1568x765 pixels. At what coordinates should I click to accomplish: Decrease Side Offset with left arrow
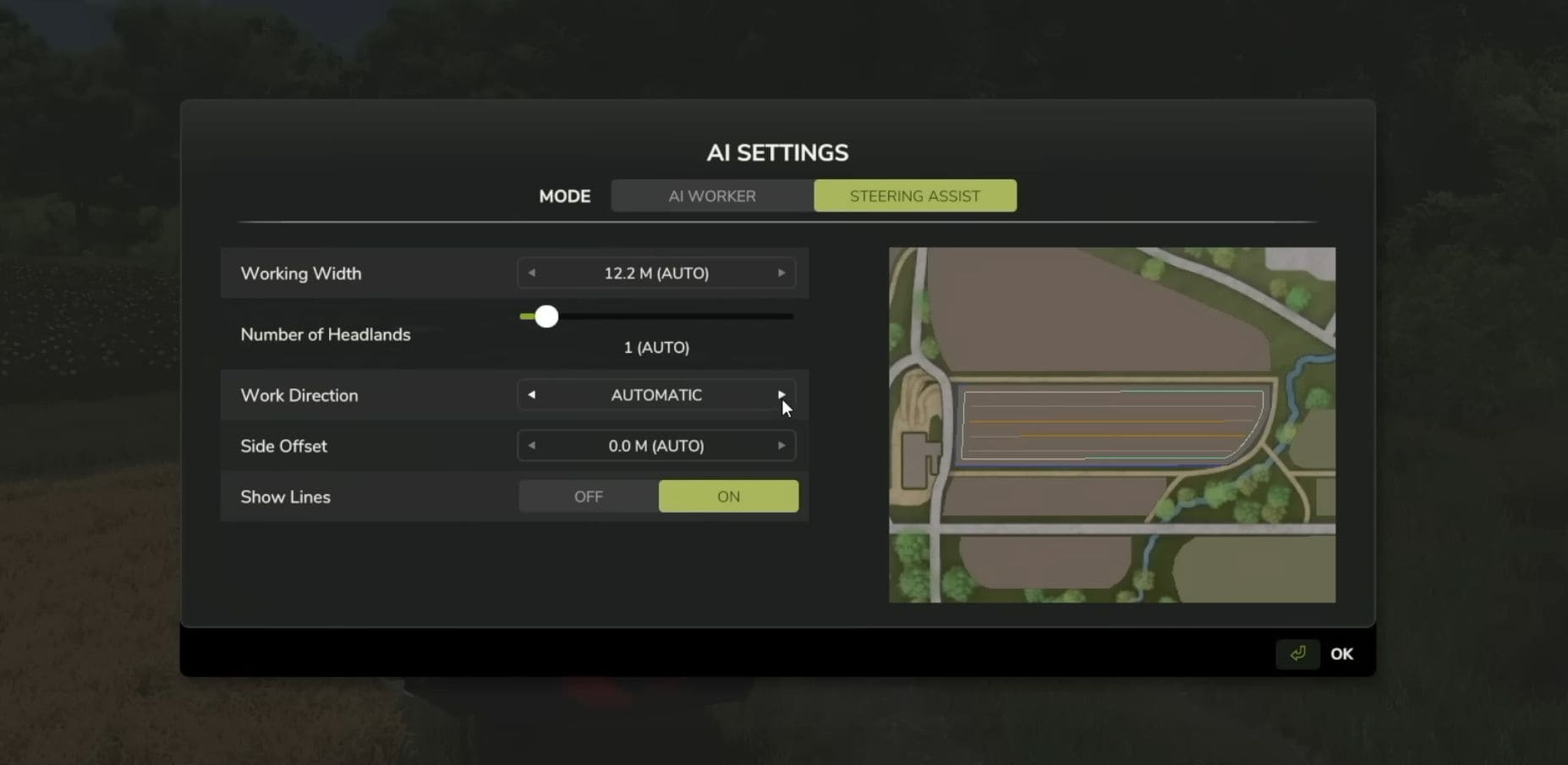point(531,446)
